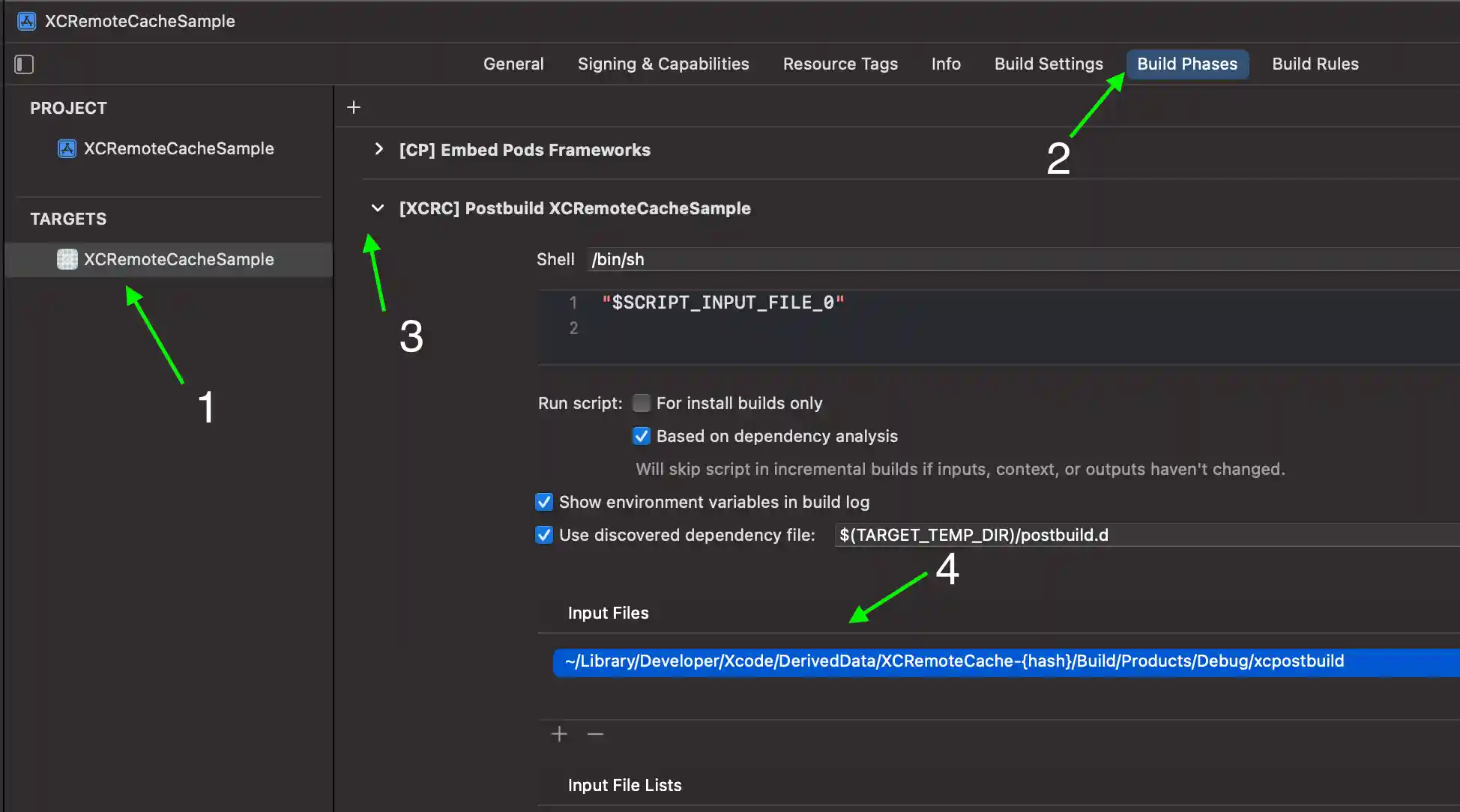The width and height of the screenshot is (1460, 812).
Task: Toggle the sidebar panel icon
Action: 24,64
